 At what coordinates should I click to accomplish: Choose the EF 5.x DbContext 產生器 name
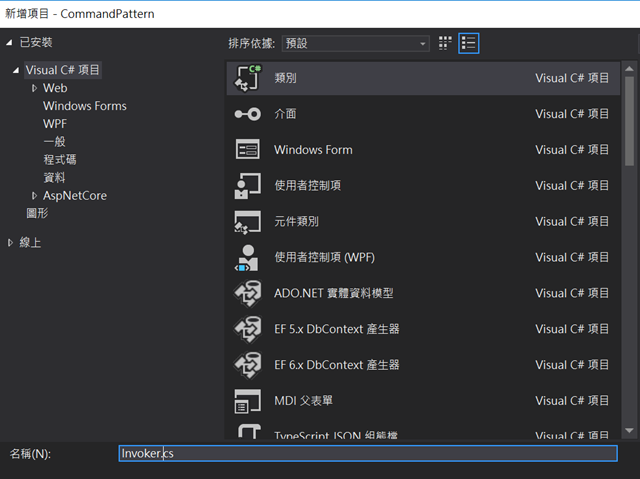click(x=337, y=329)
